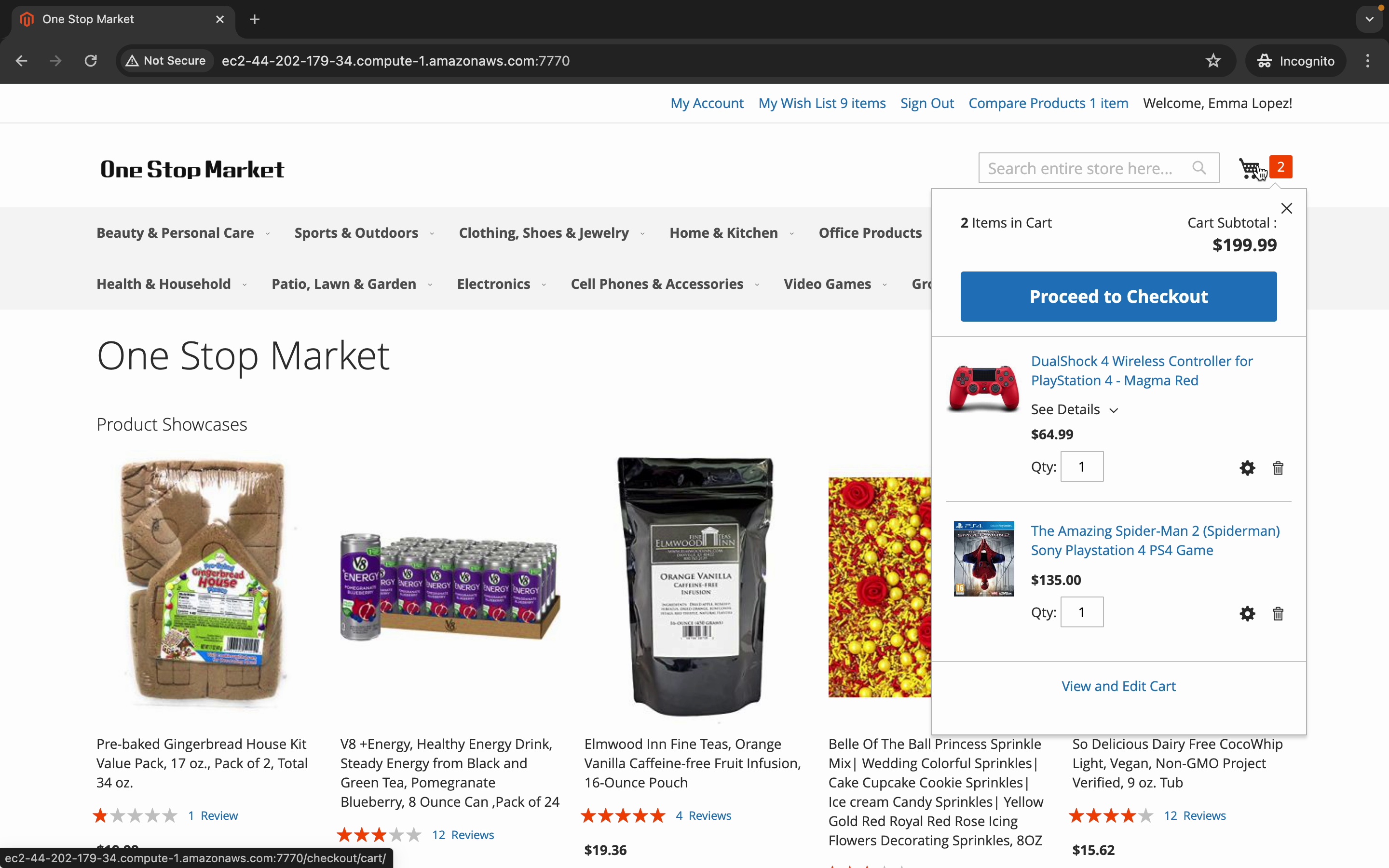The width and height of the screenshot is (1389, 868).
Task: Open the Electronics category dropdown
Action: pos(501,284)
